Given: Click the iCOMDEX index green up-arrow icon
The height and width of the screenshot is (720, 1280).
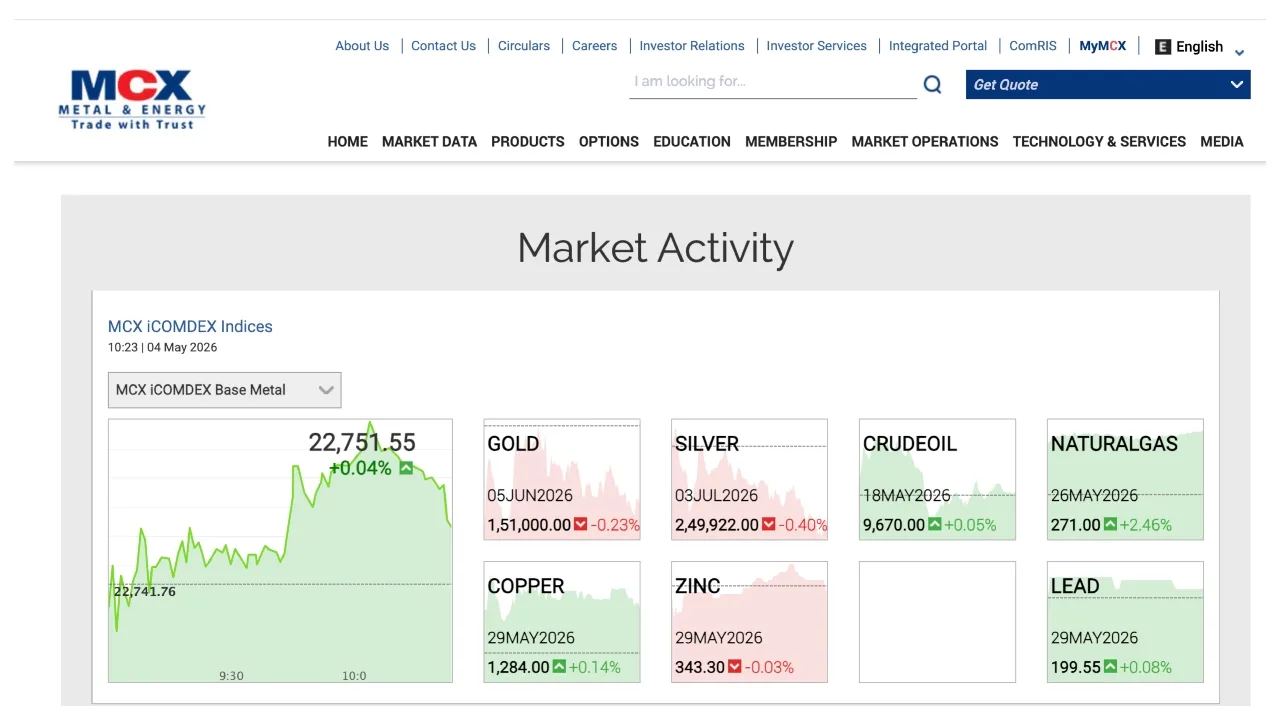Looking at the screenshot, I should point(406,468).
